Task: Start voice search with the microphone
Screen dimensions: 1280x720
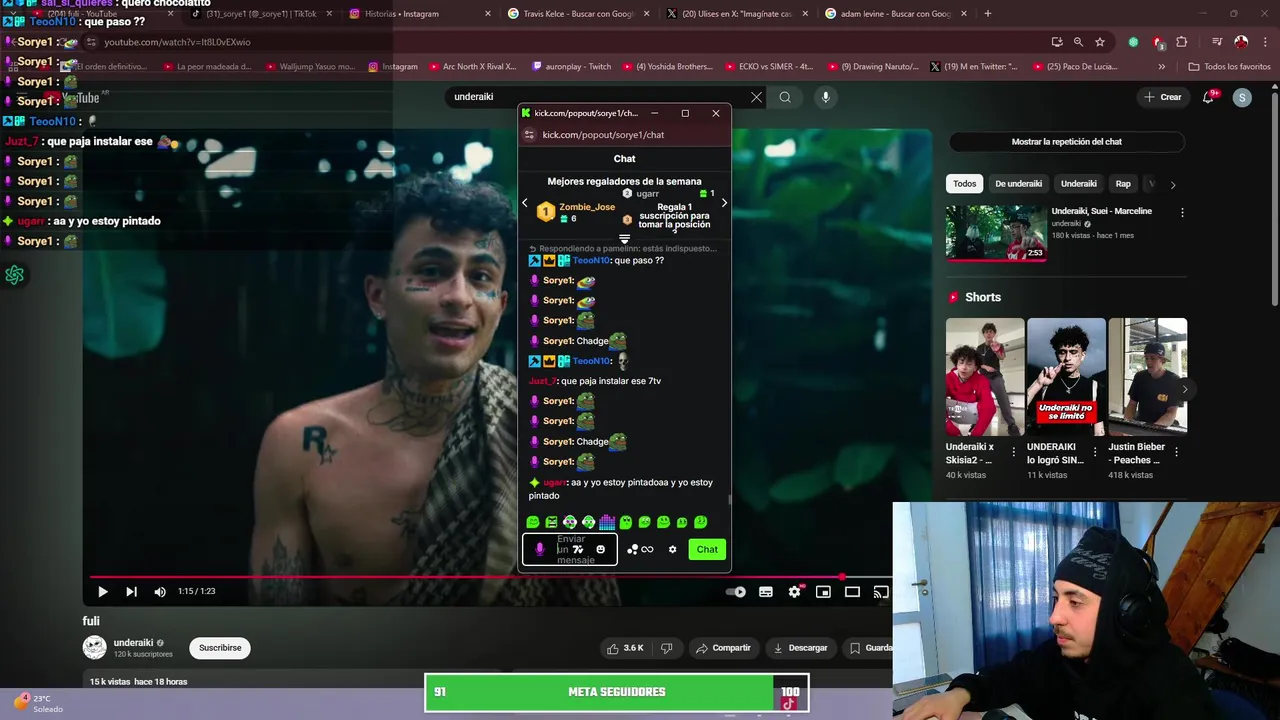Action: [825, 97]
